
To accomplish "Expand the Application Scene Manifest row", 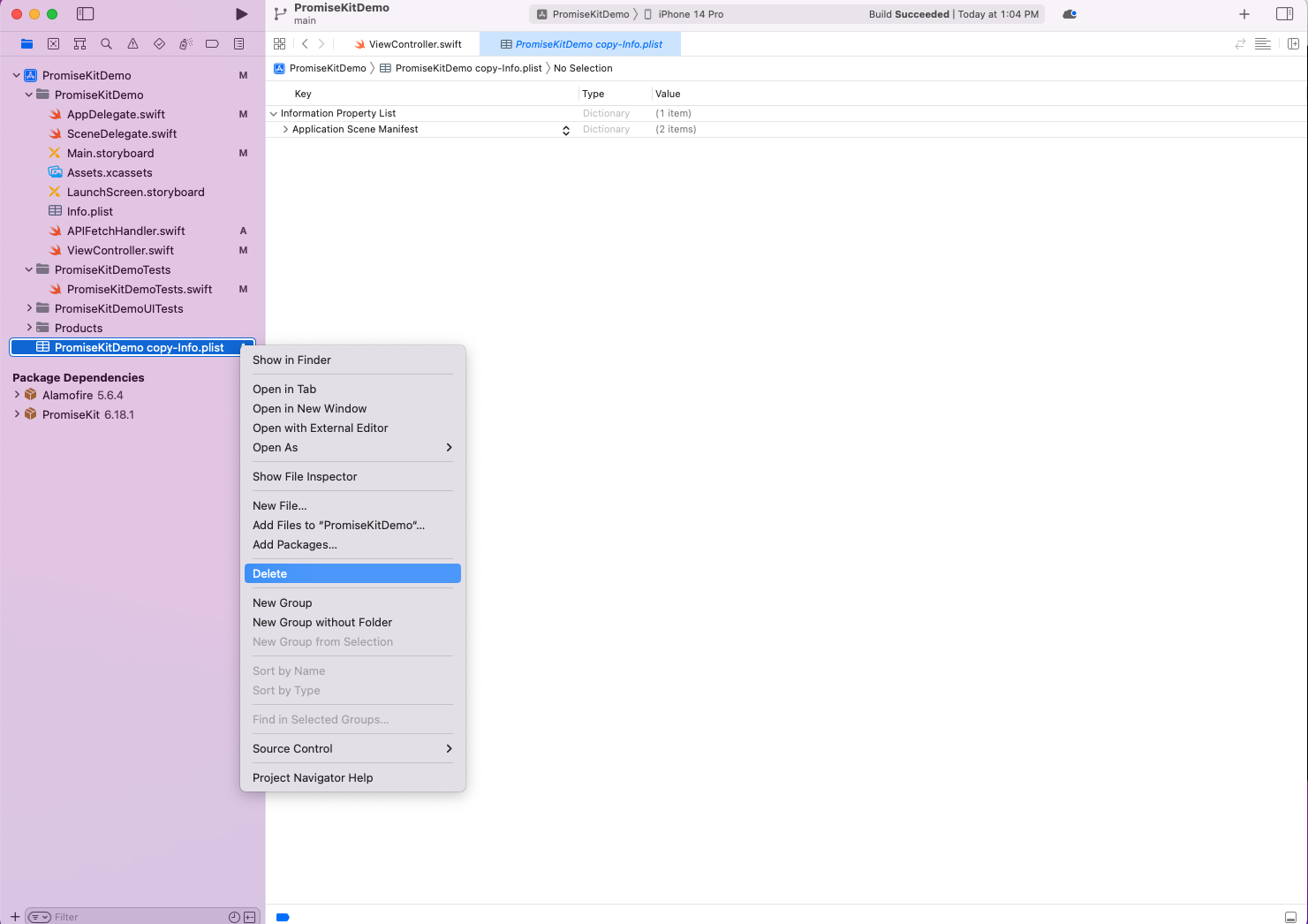I will pyautogui.click(x=285, y=129).
